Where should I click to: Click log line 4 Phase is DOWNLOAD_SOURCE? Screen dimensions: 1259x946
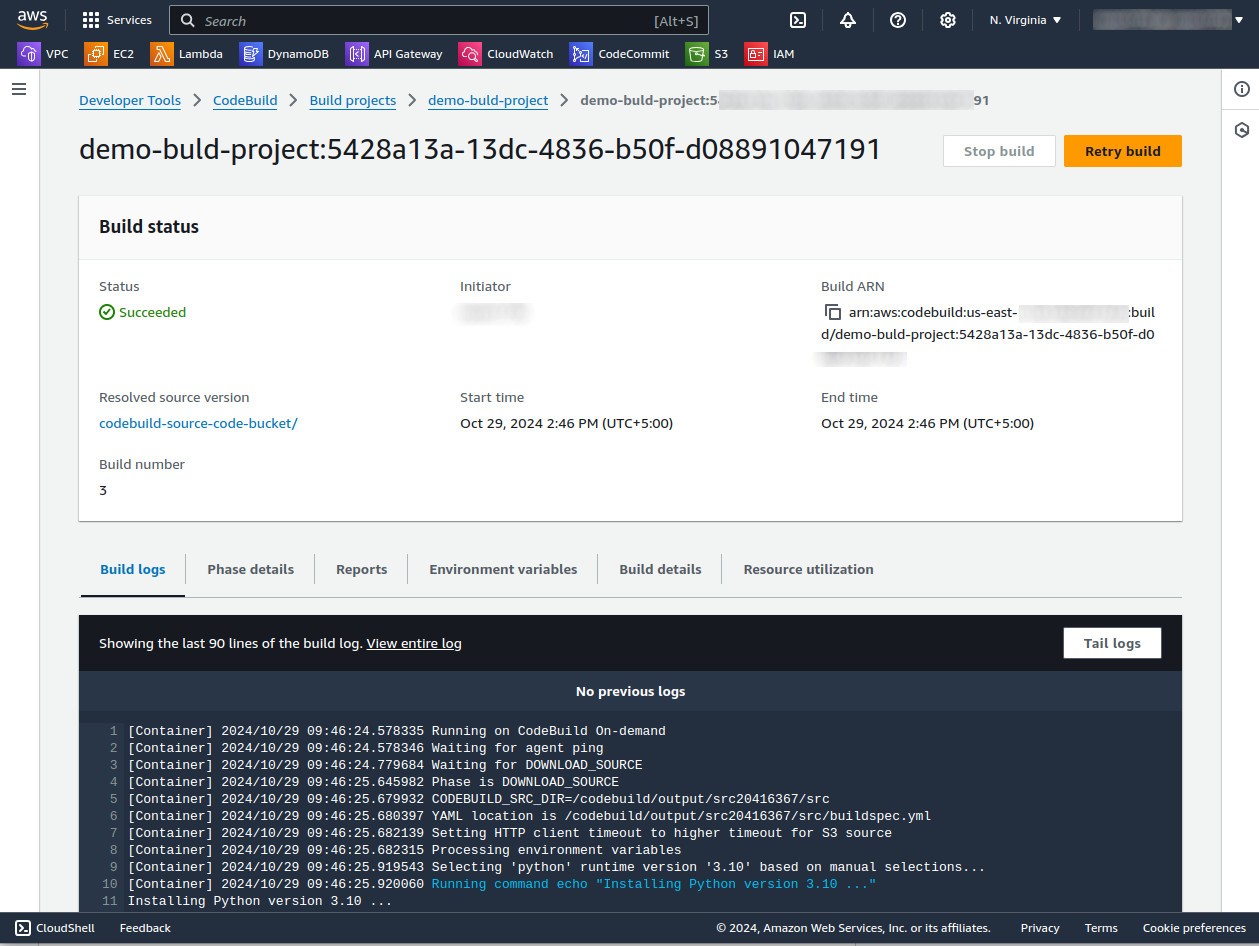[x=373, y=782]
